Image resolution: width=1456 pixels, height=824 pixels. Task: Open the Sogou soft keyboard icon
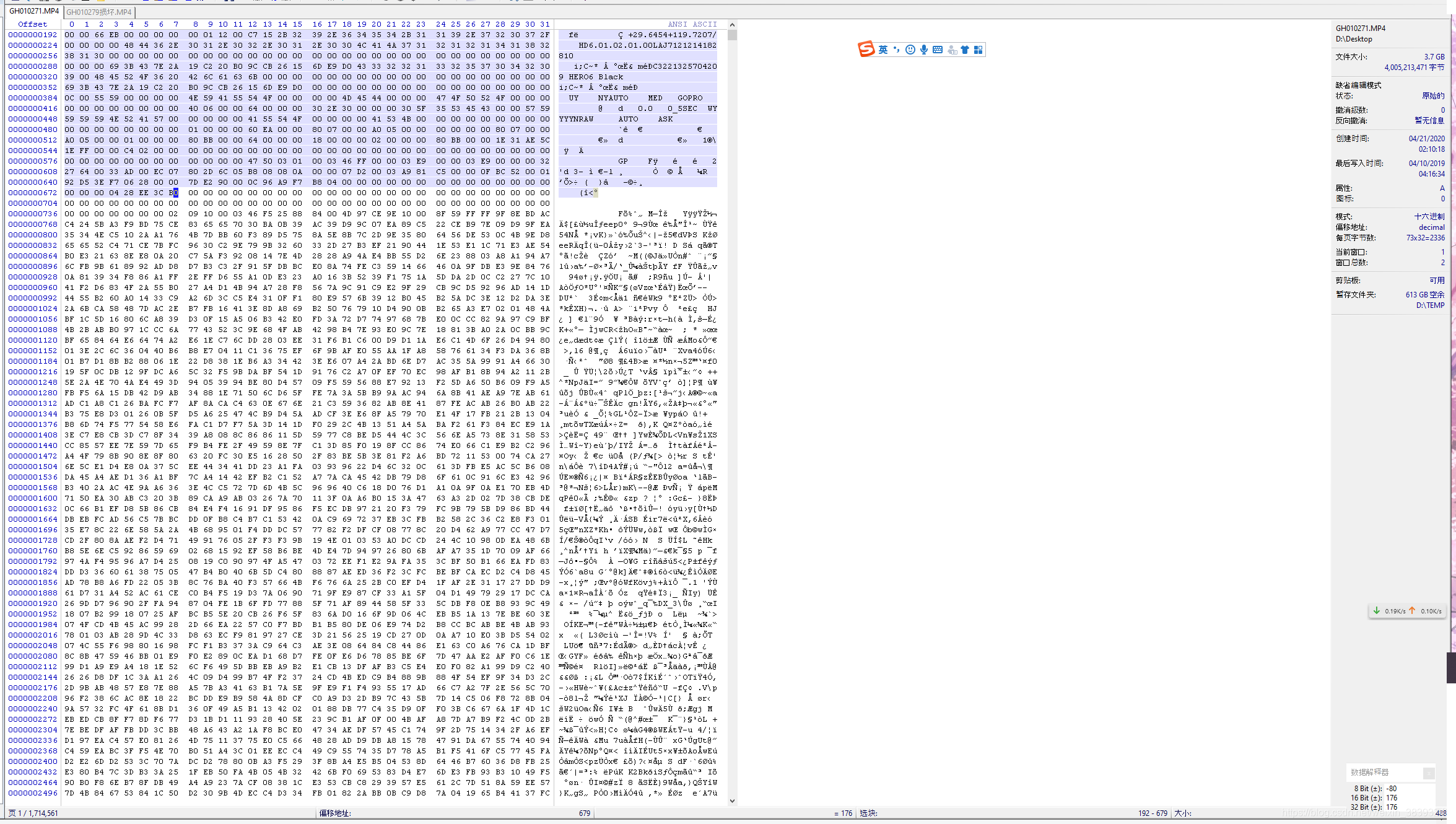[937, 50]
